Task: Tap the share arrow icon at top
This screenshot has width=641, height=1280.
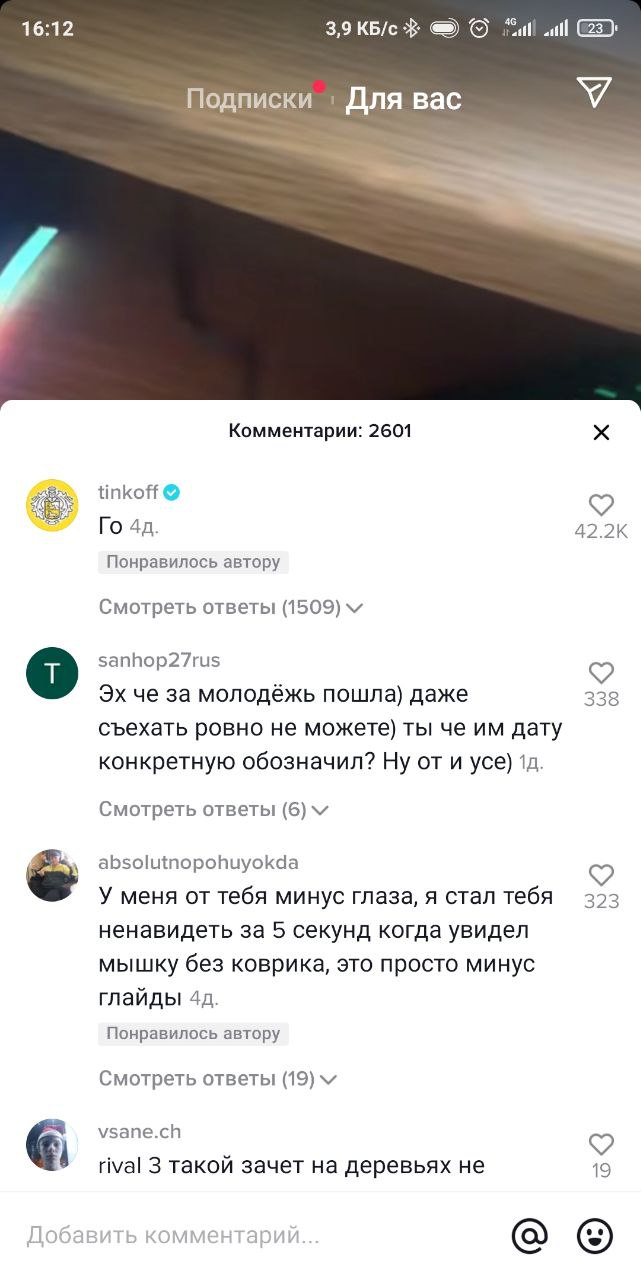Action: click(x=594, y=92)
